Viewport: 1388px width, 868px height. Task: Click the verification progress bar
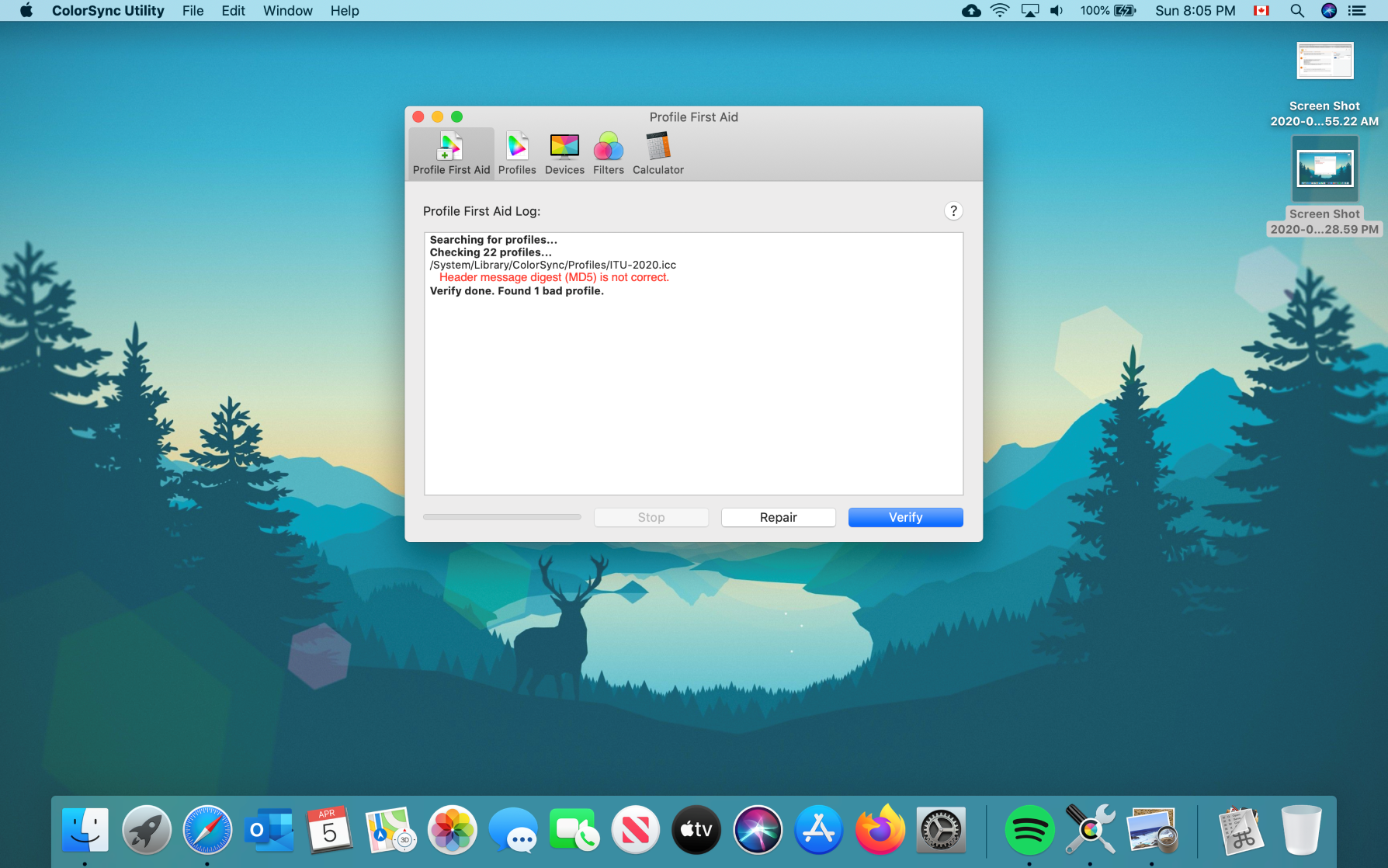[502, 517]
